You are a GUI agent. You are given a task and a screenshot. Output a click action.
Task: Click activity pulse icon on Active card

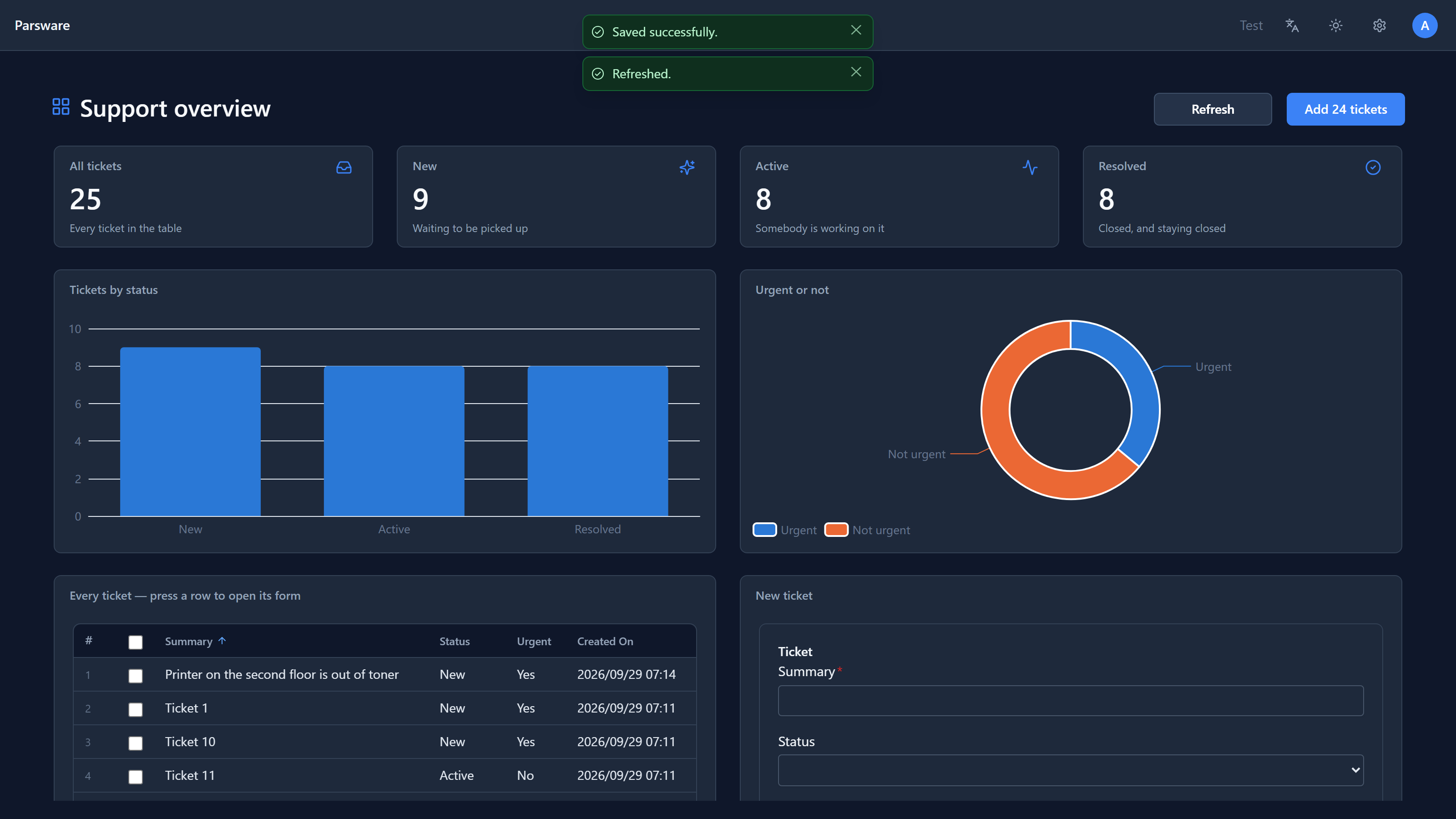1030,167
